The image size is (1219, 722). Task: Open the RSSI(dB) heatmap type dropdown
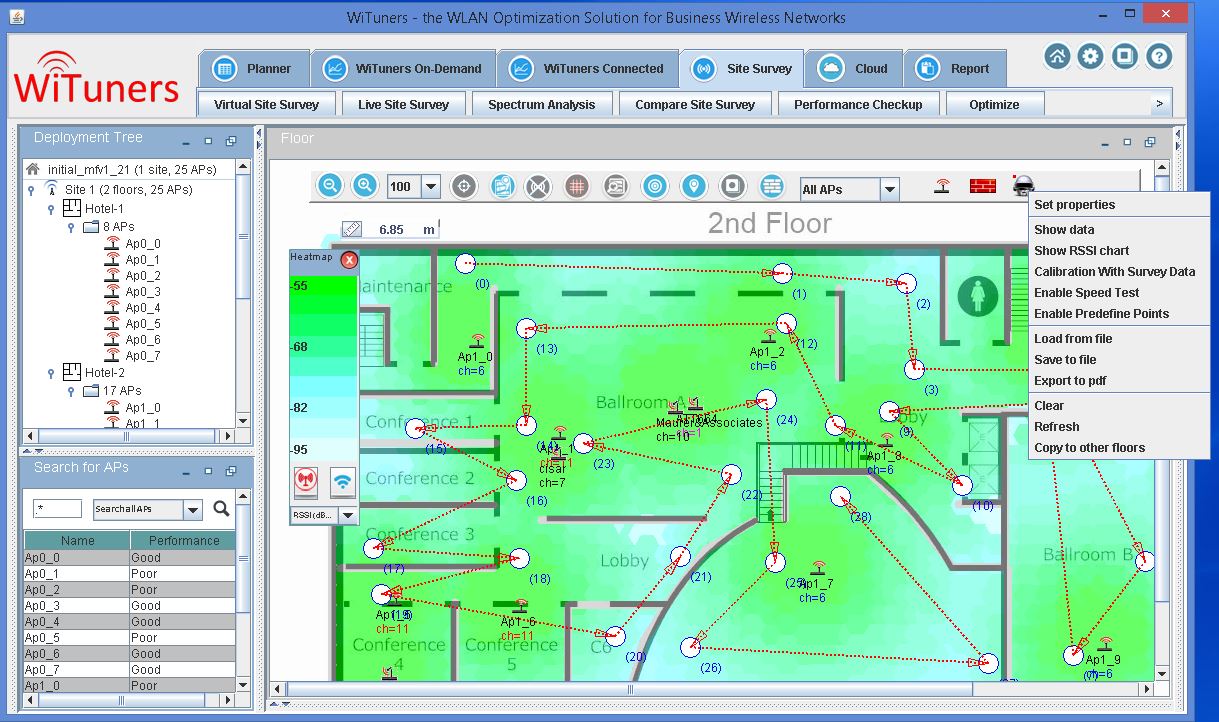point(347,515)
